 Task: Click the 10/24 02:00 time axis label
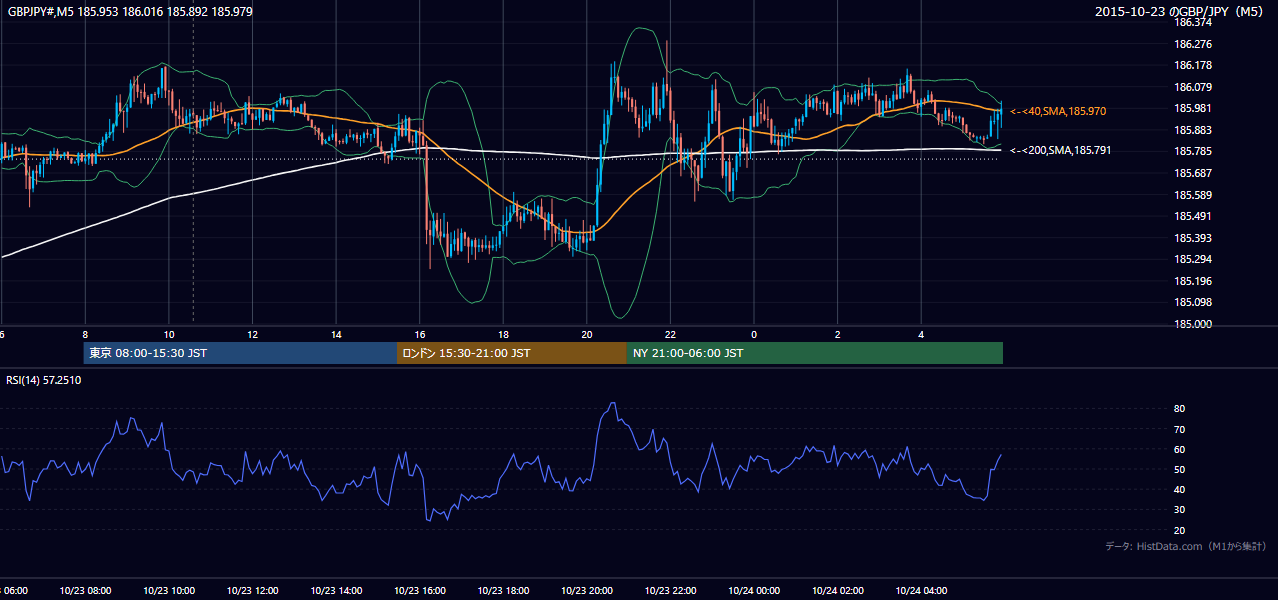click(838, 591)
